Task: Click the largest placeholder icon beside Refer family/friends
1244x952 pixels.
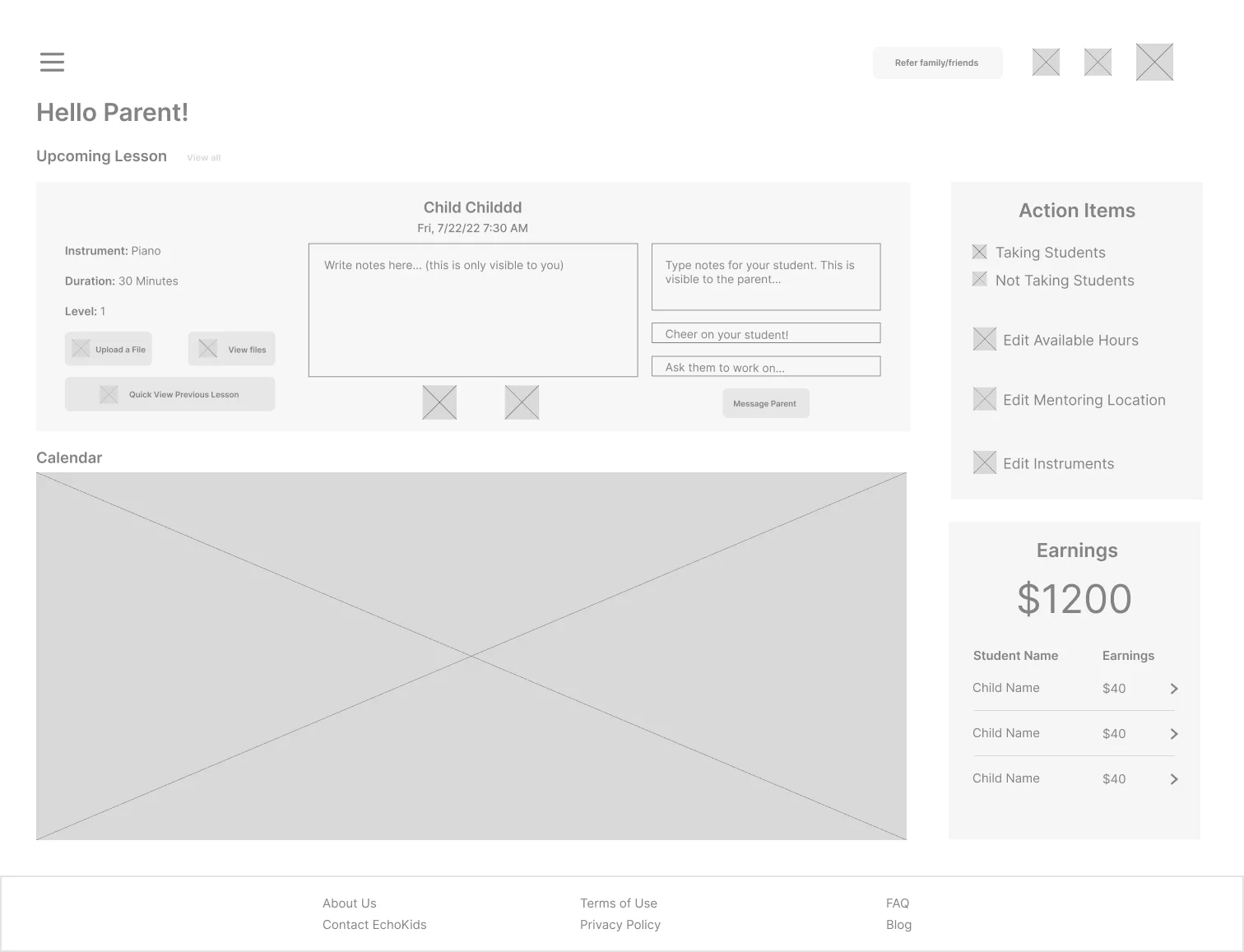Action: pos(1154,62)
